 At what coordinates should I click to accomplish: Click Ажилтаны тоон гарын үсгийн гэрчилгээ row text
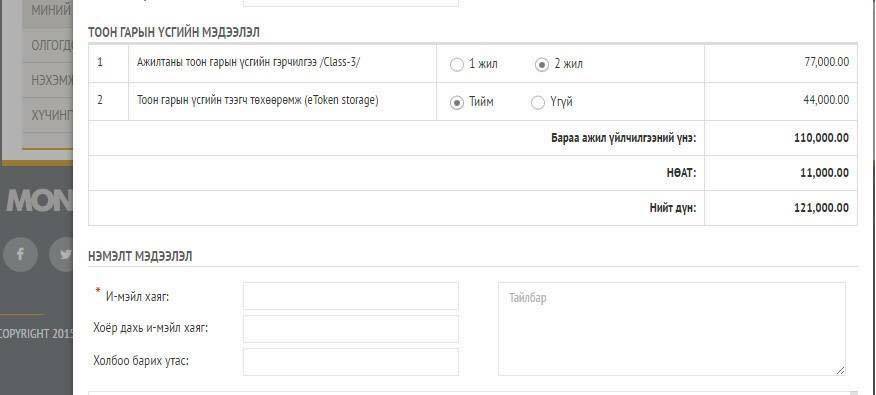[249, 62]
